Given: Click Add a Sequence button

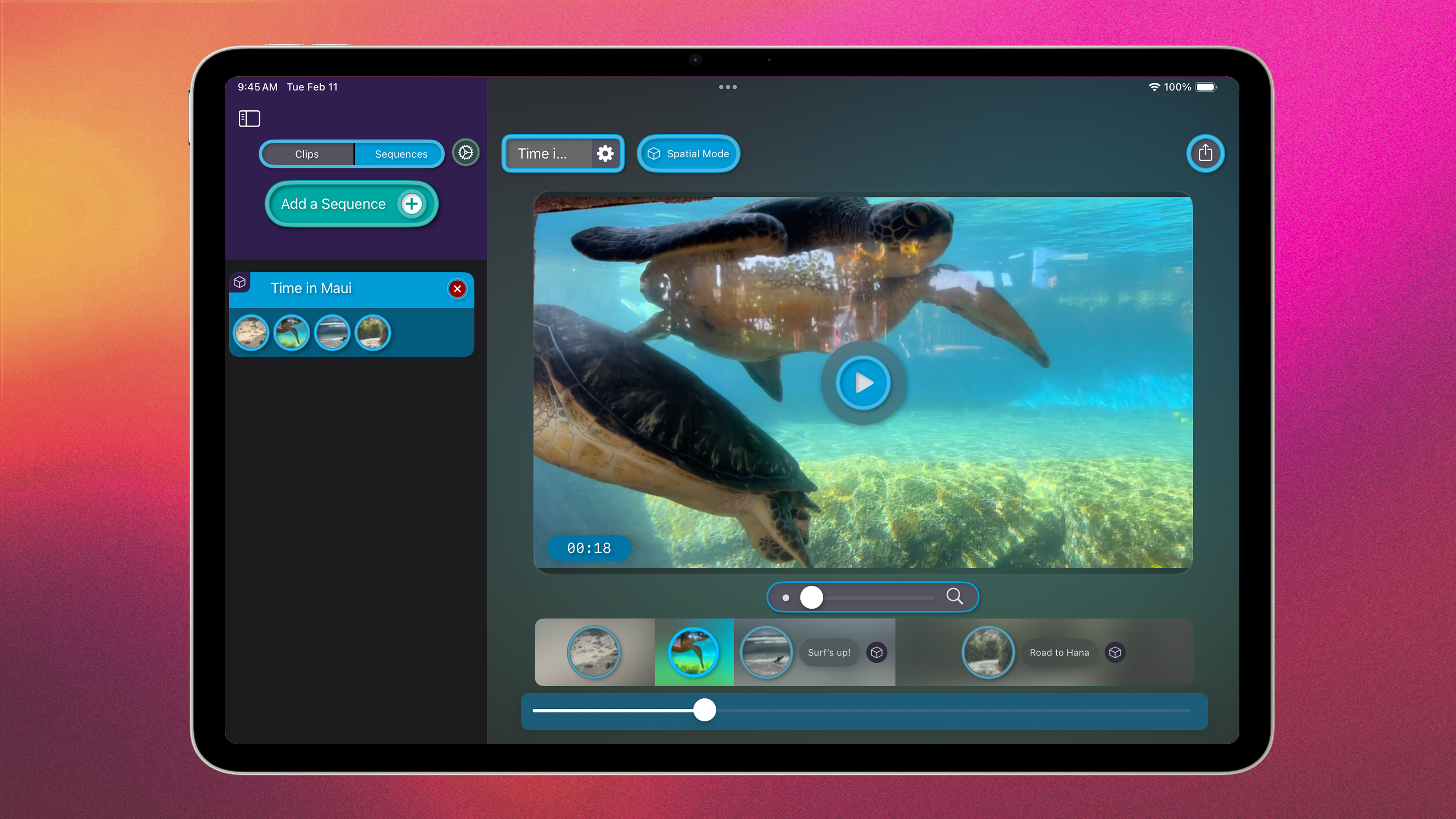Looking at the screenshot, I should point(351,204).
